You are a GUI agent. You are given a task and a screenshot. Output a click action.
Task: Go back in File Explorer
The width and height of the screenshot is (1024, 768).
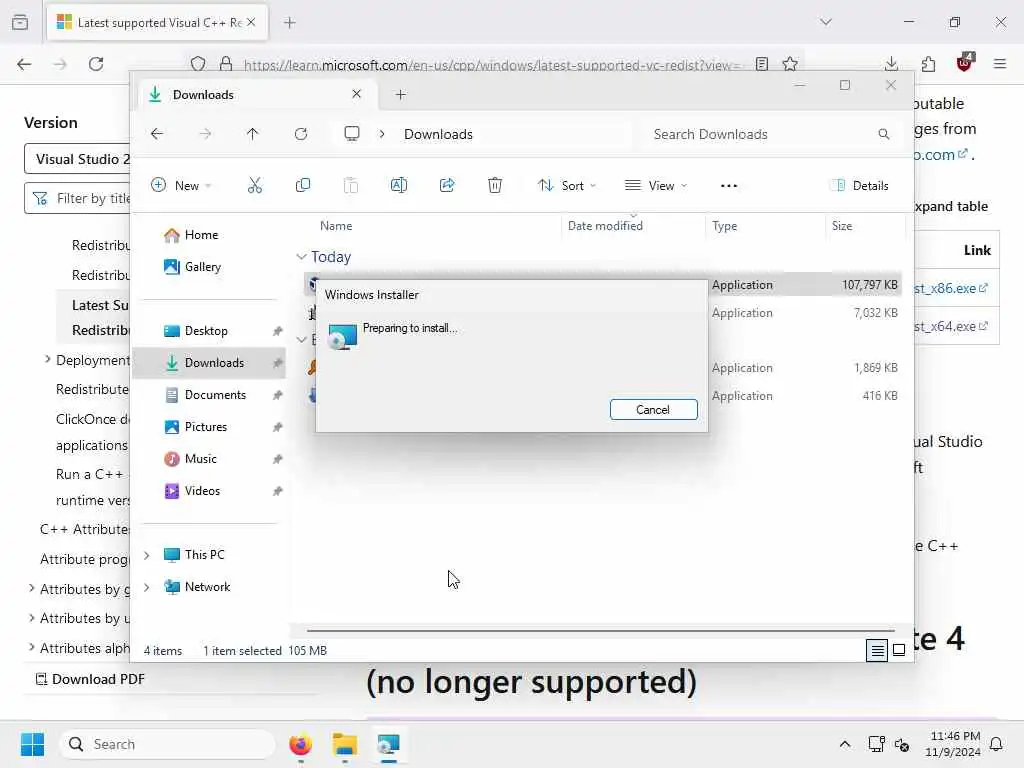(x=157, y=134)
